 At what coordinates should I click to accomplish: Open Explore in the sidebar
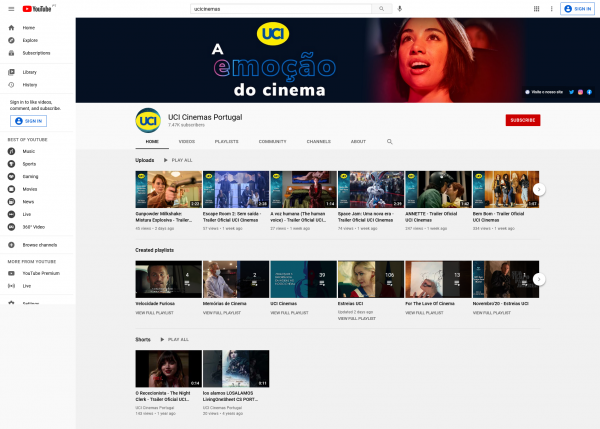click(x=30, y=40)
